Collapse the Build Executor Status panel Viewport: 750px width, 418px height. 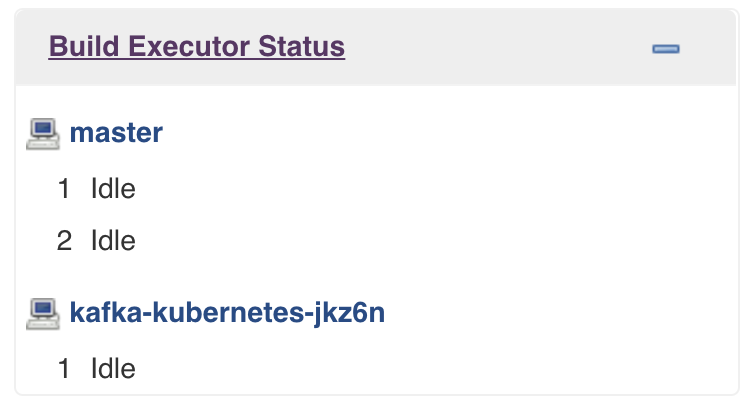(x=665, y=48)
